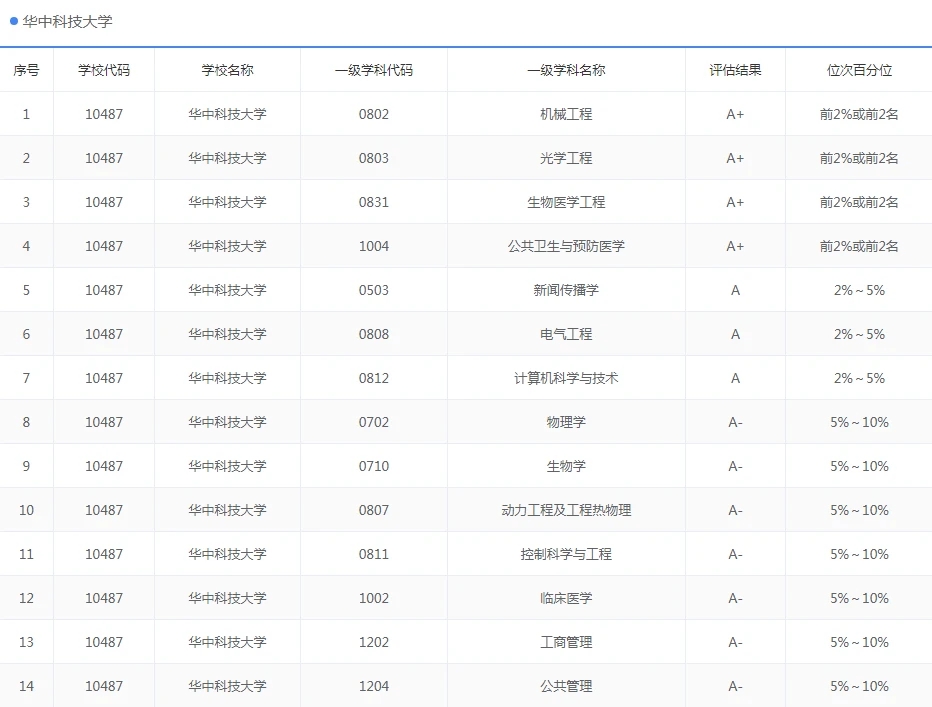
Task: Select the 生物医学工程 subject cell
Action: click(x=566, y=202)
